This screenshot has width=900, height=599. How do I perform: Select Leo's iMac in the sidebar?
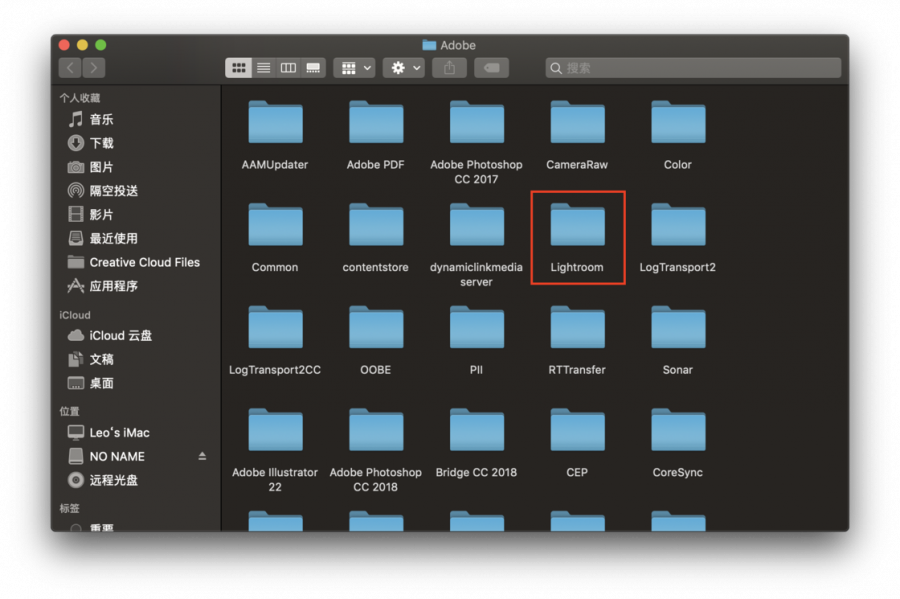135,433
